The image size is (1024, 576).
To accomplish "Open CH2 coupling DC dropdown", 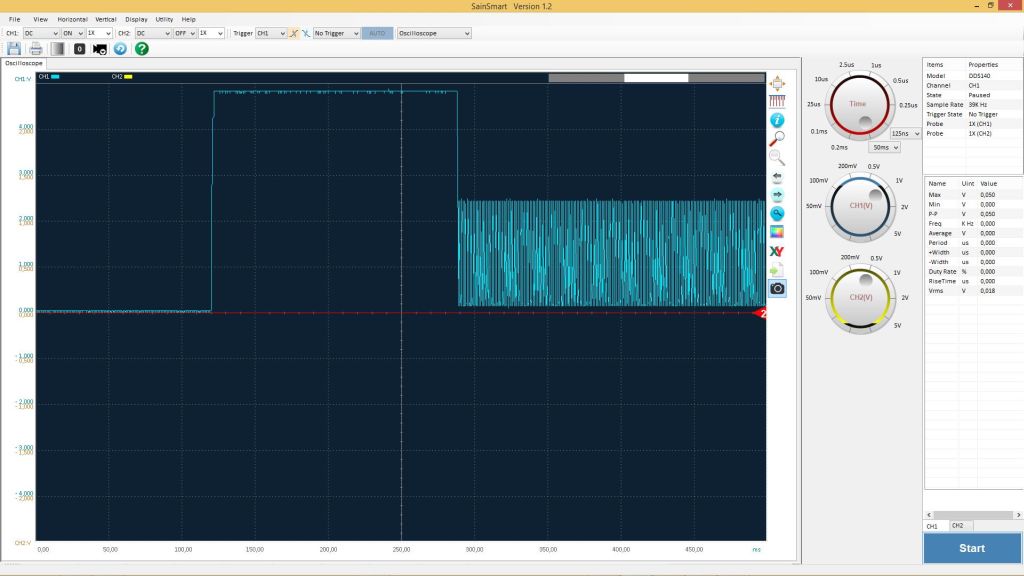I will click(153, 33).
